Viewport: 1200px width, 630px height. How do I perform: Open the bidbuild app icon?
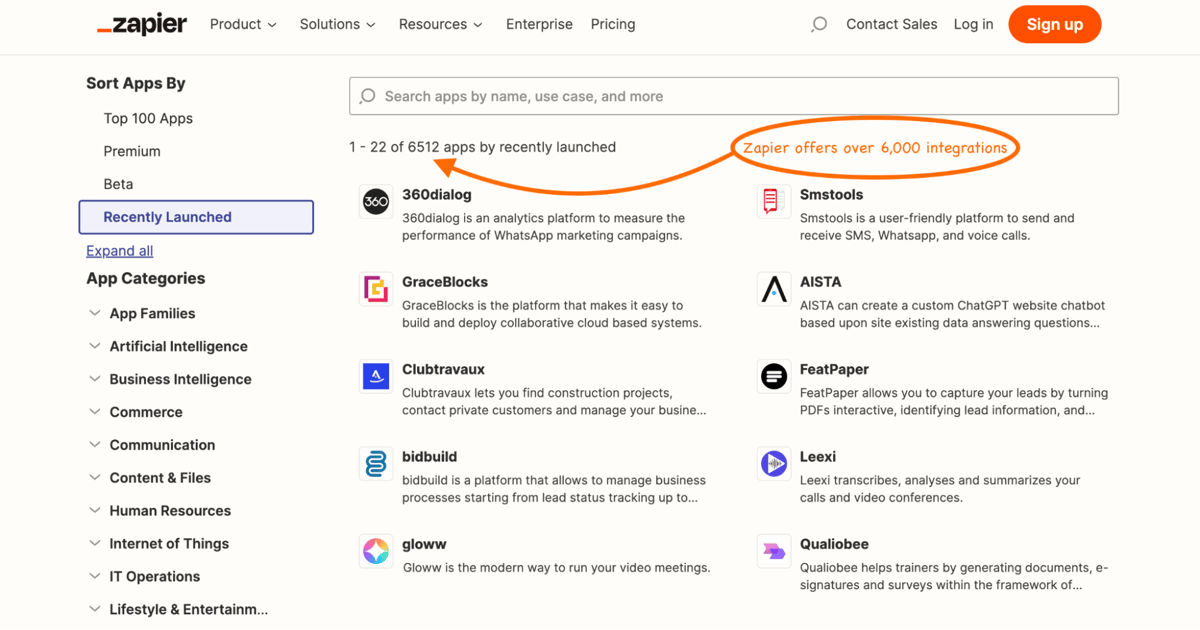click(x=376, y=464)
